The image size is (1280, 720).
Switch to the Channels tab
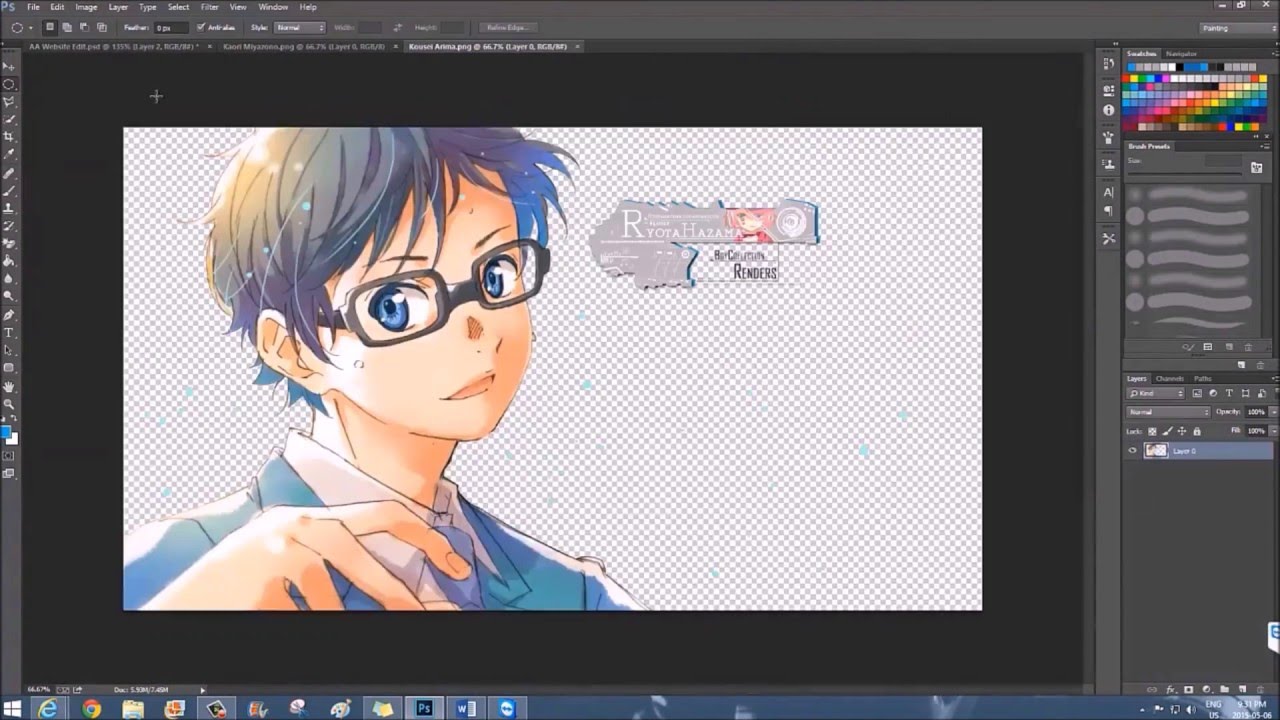click(1169, 379)
